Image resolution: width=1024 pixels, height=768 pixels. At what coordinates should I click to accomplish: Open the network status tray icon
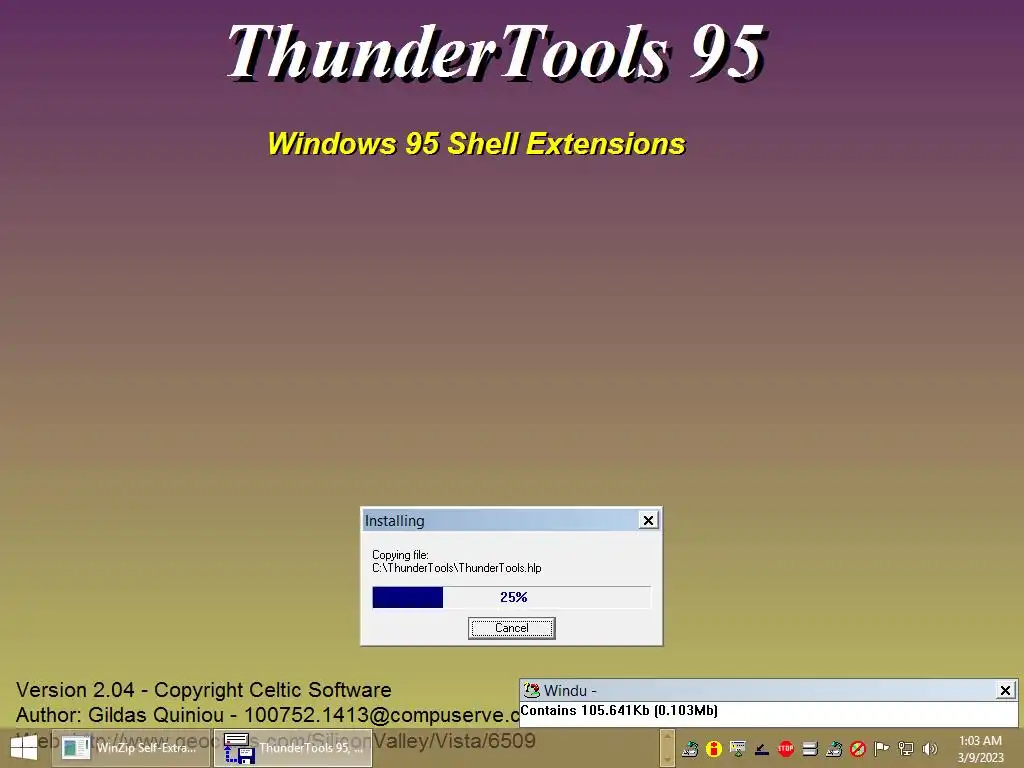pyautogui.click(x=906, y=748)
